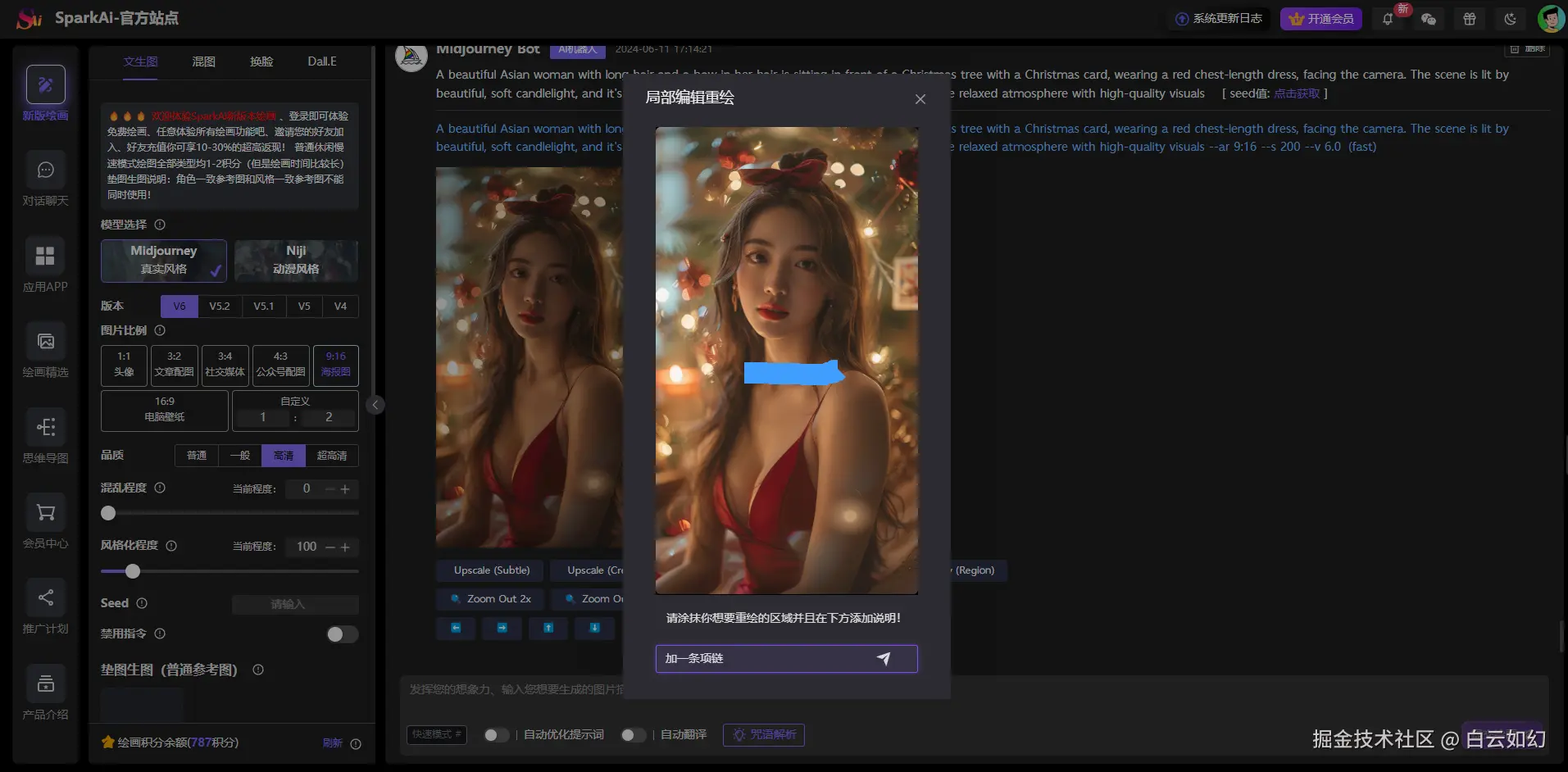Open the 快速模式 mode selector

click(435, 735)
